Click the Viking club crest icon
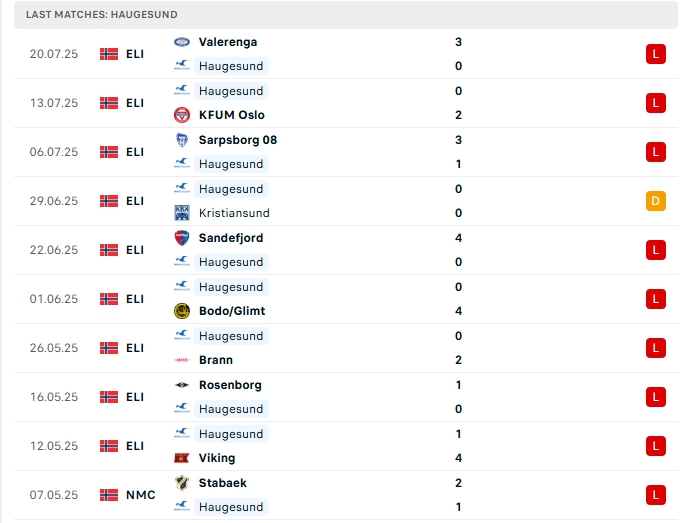This screenshot has height=523, width=686. pos(181,458)
